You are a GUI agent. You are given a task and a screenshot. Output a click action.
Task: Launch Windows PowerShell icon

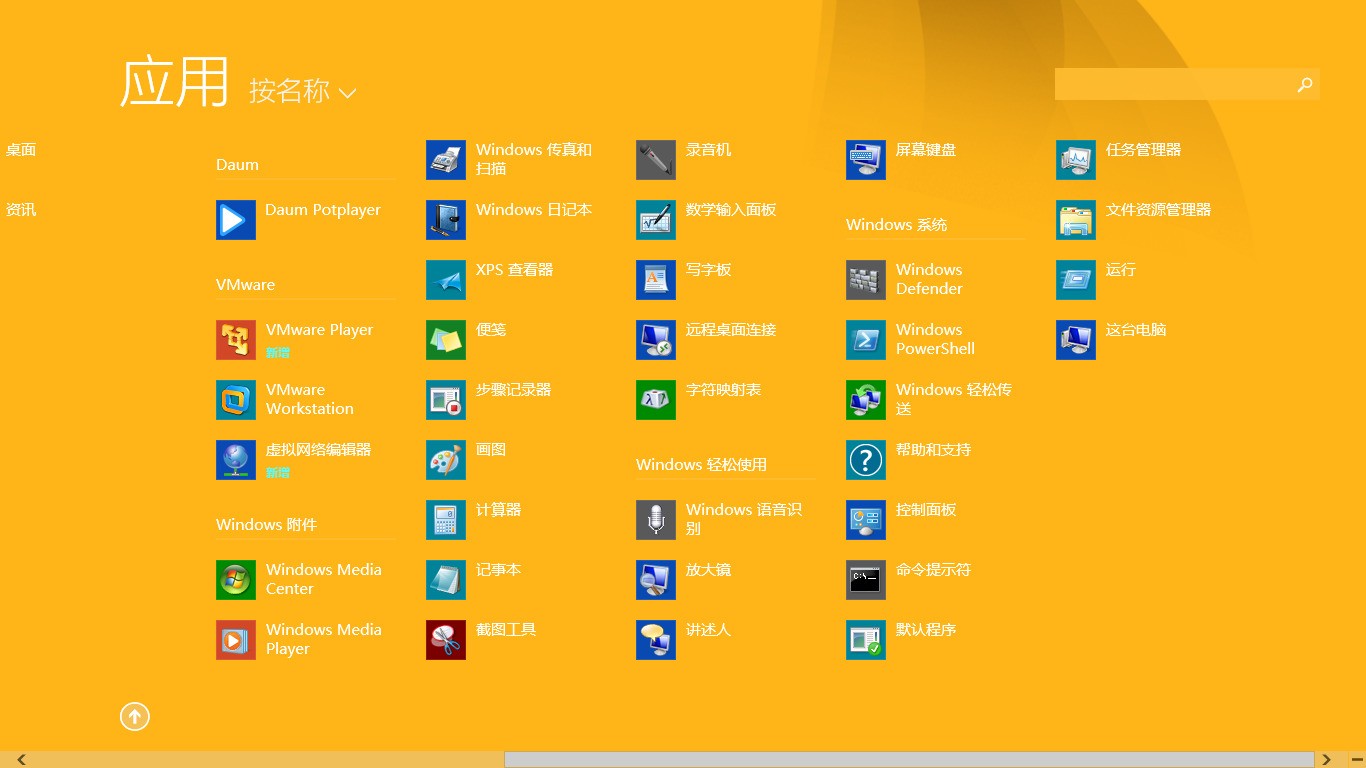click(x=866, y=340)
